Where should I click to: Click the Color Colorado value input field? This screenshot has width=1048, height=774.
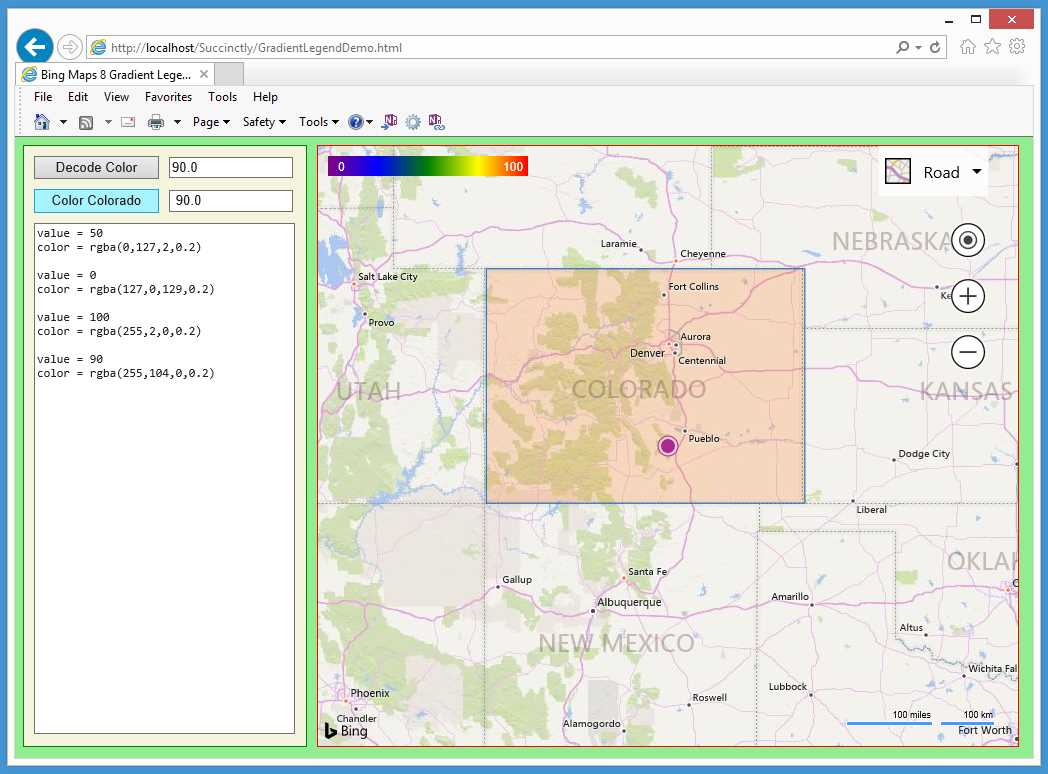point(231,201)
